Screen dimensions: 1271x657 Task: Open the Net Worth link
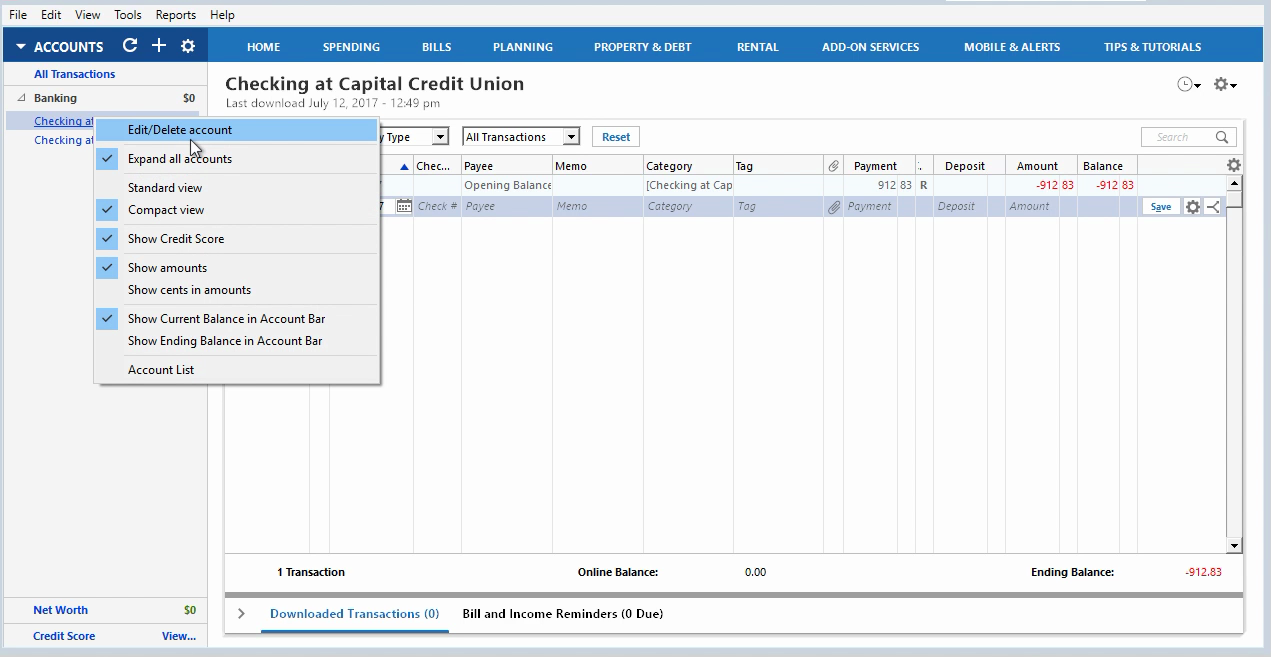click(x=60, y=610)
